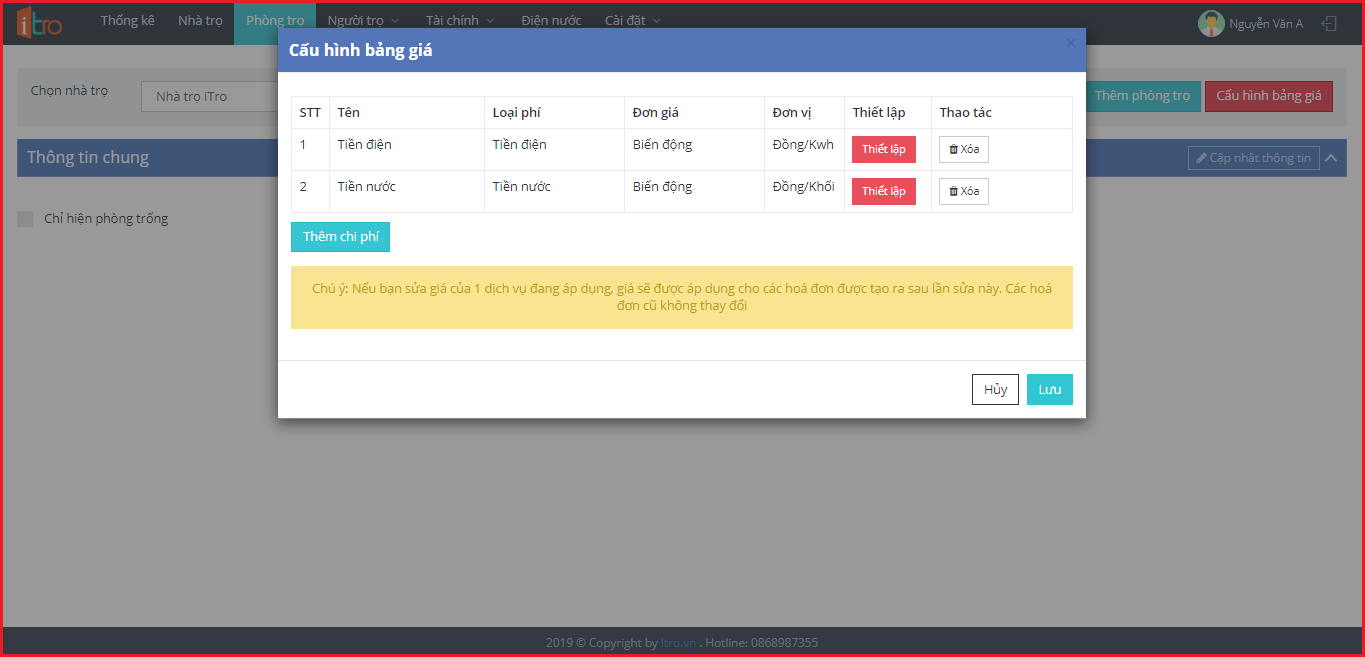
Task: Click Cập nhật thông tin pencil button
Action: click(1252, 158)
